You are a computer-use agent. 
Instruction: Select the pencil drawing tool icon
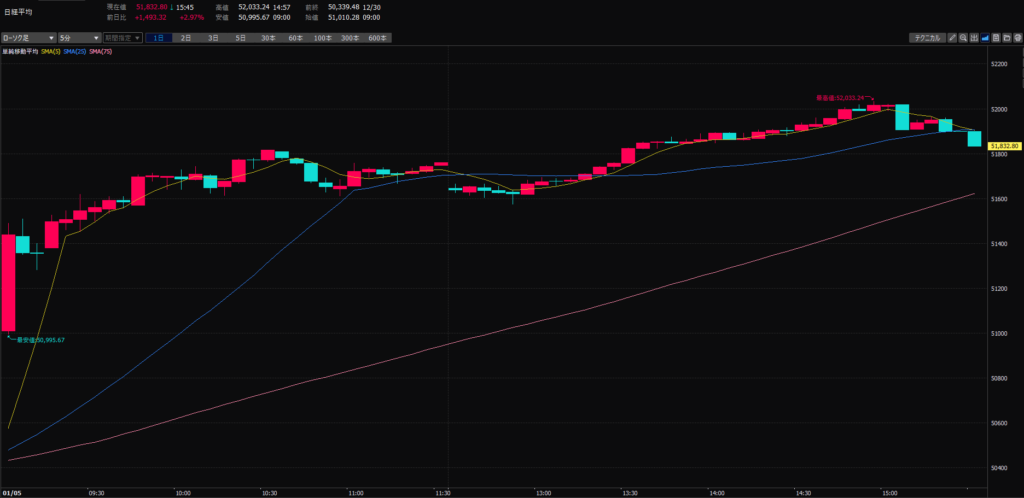[x=953, y=38]
